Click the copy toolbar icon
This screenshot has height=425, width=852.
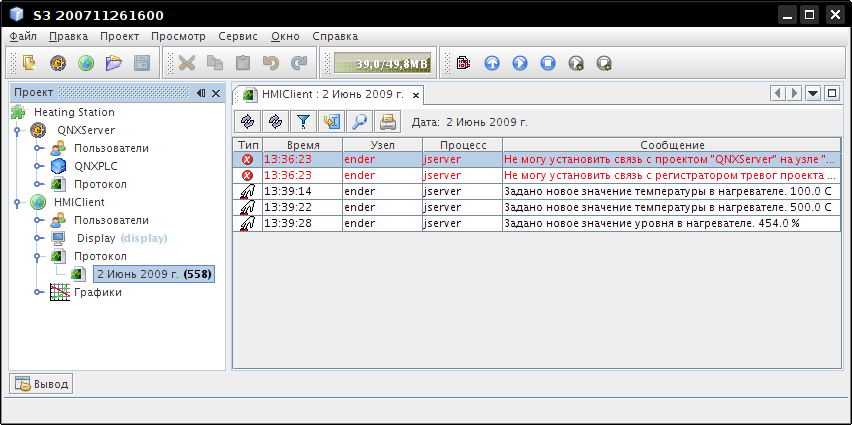coord(215,63)
